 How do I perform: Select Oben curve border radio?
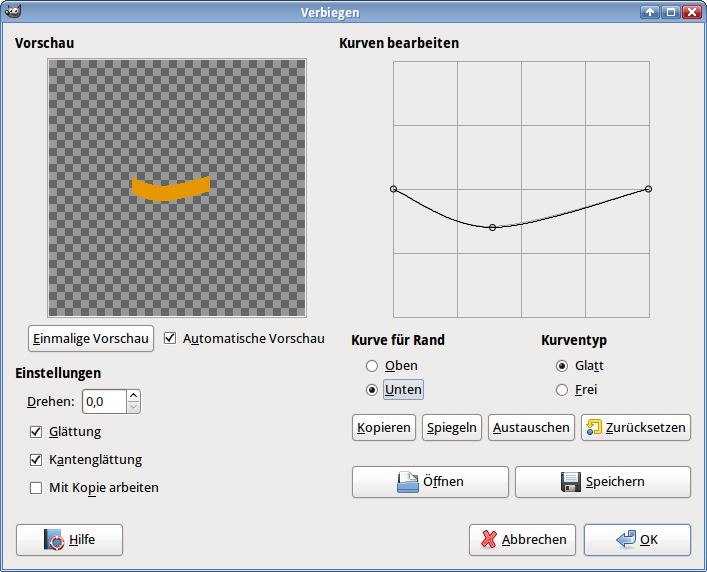pyautogui.click(x=372, y=366)
